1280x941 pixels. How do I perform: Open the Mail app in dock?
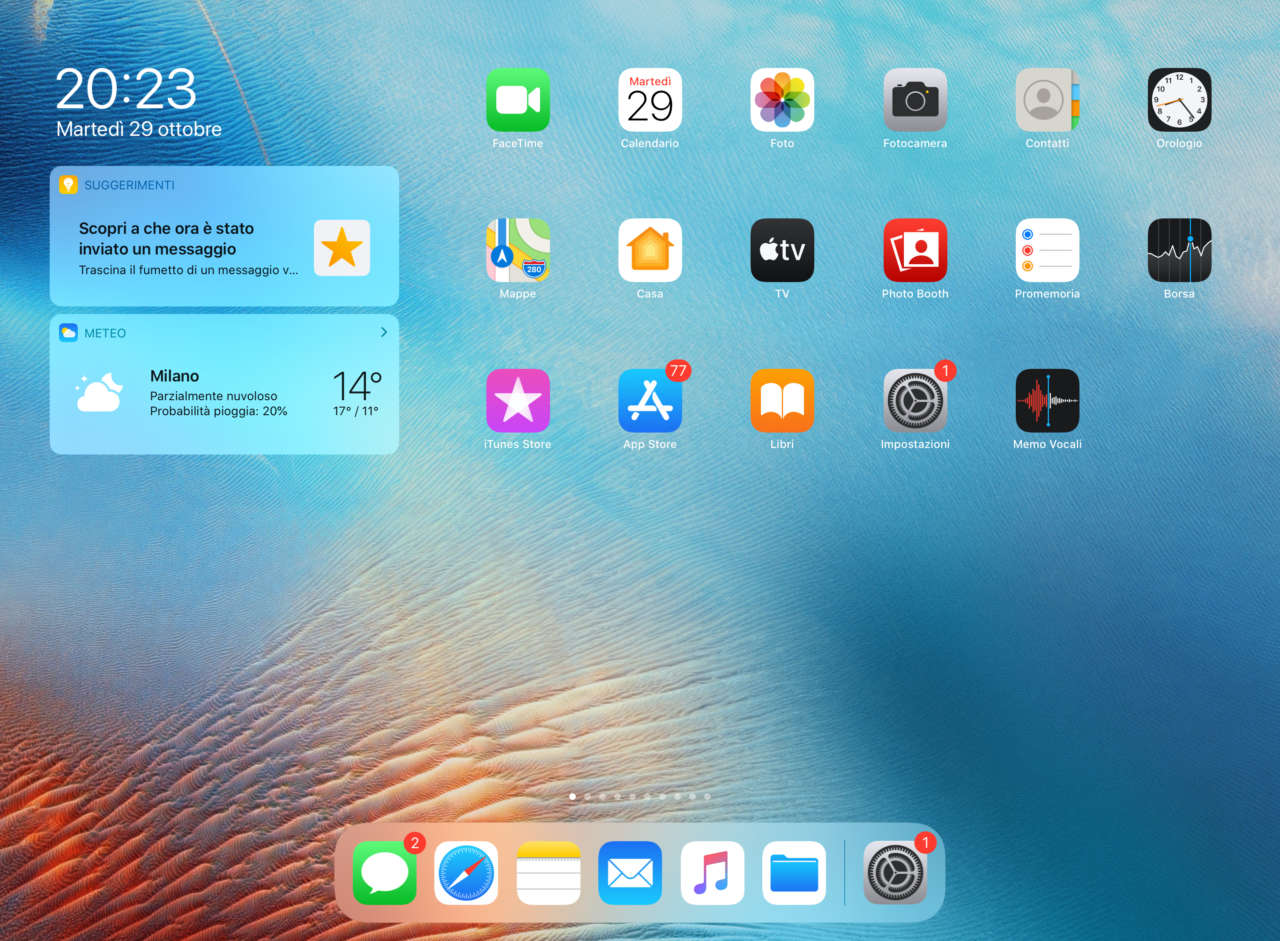pos(630,873)
